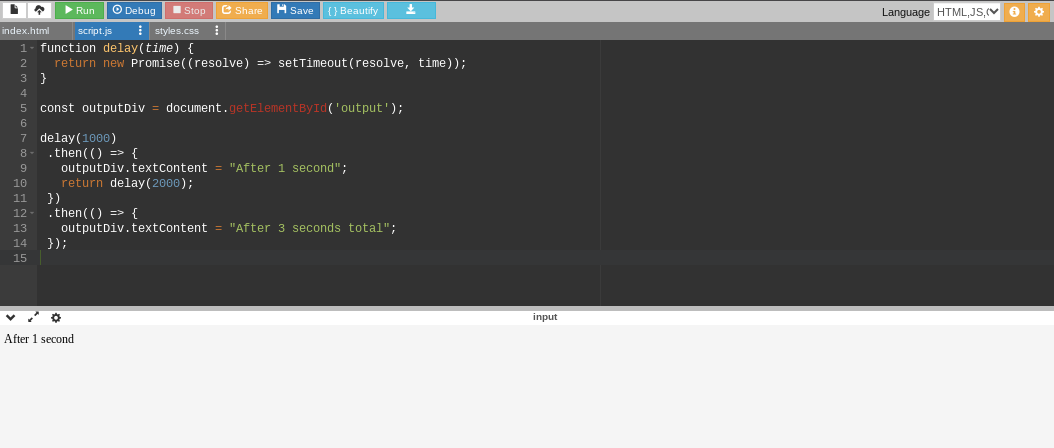This screenshot has height=448, width=1054.
Task: Open script.js tab options menu
Action: click(140, 31)
